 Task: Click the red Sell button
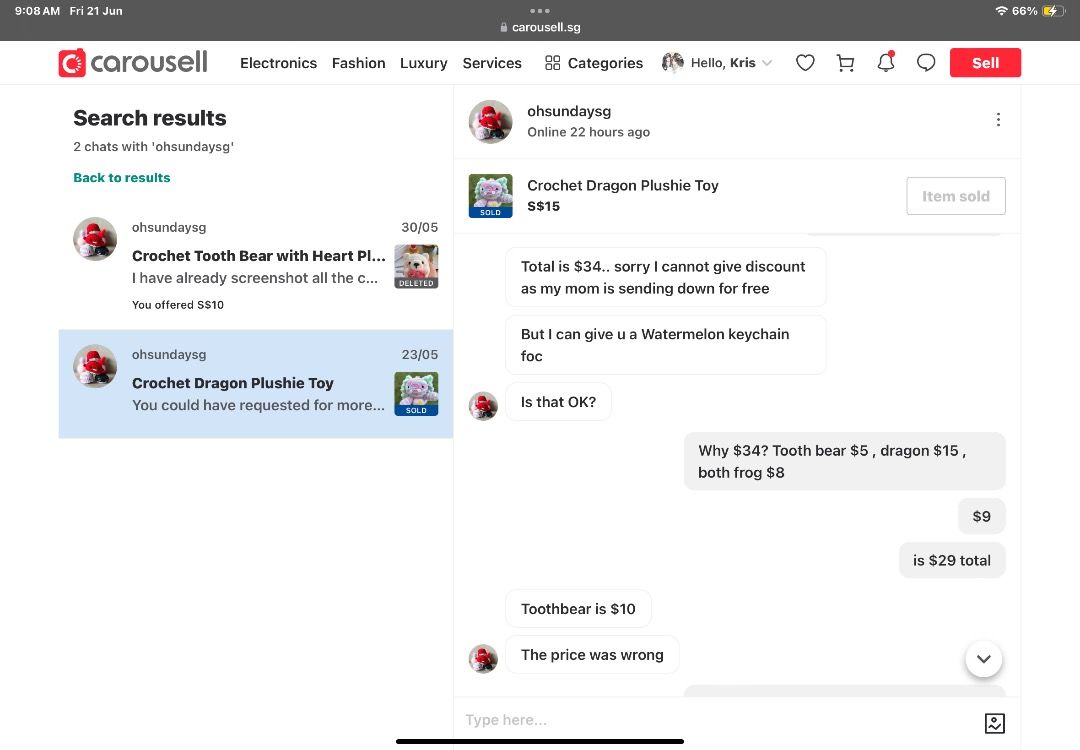[x=985, y=63]
